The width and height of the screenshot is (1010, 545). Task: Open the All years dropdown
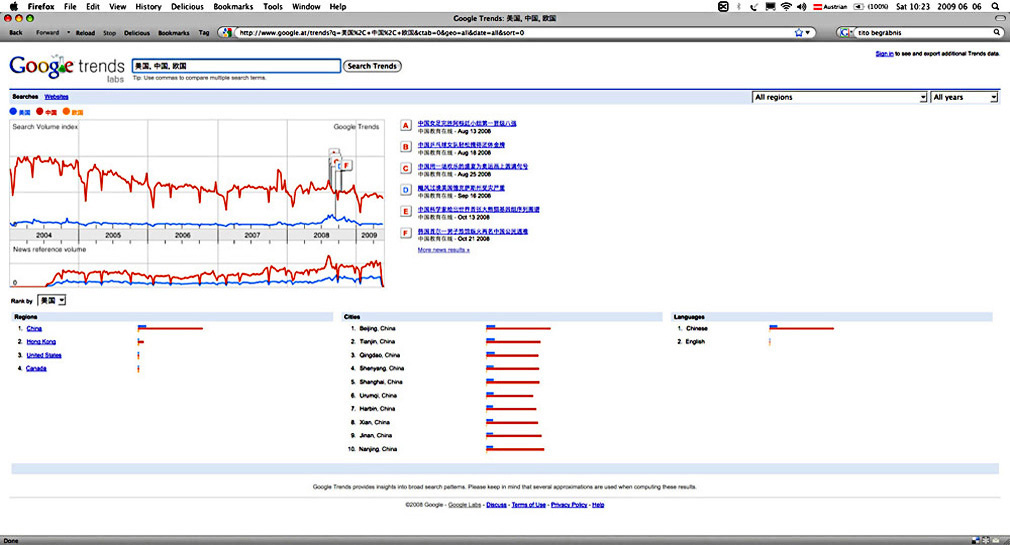pyautogui.click(x=965, y=97)
